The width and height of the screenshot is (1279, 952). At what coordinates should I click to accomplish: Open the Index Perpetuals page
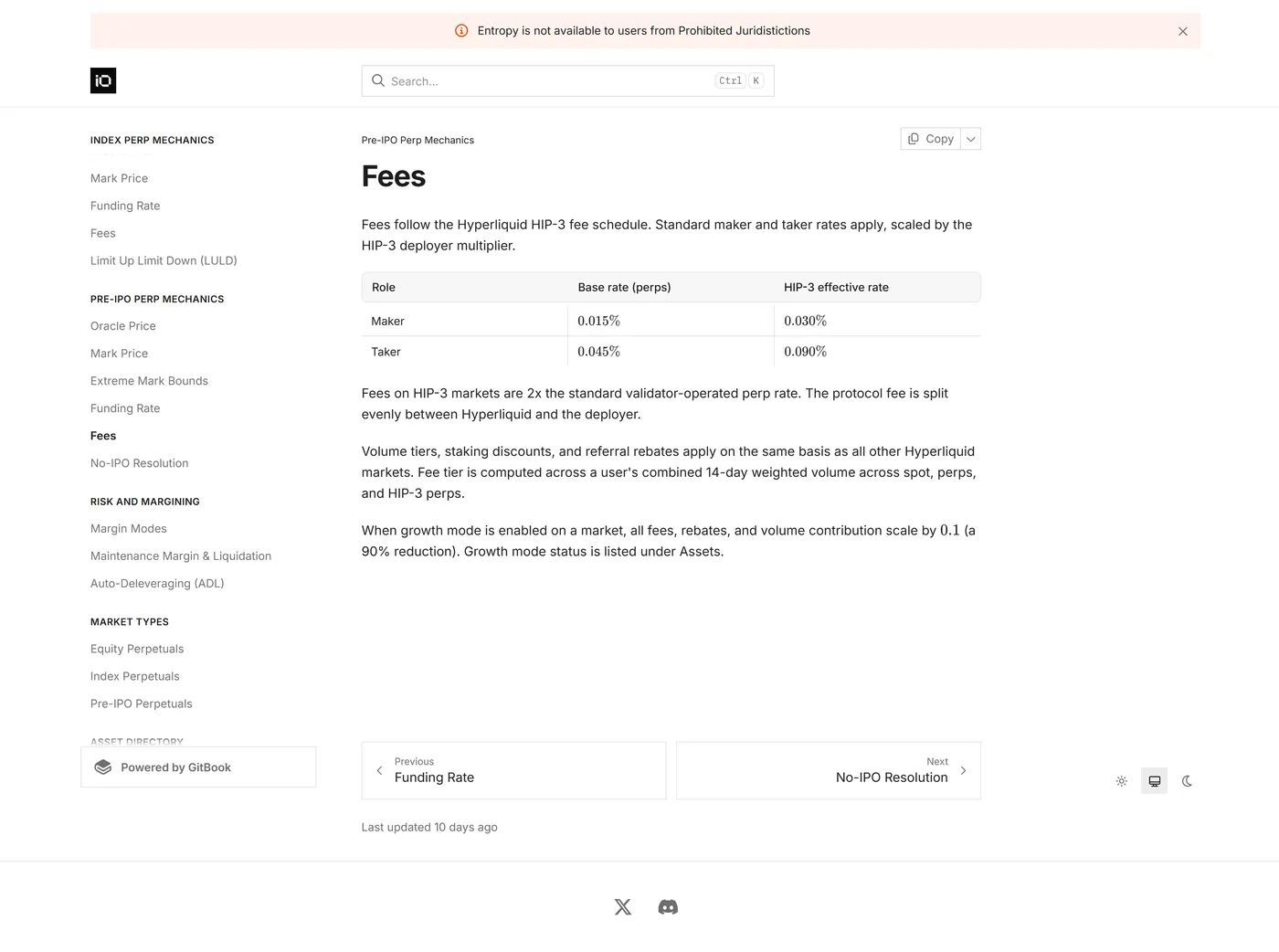click(x=135, y=676)
